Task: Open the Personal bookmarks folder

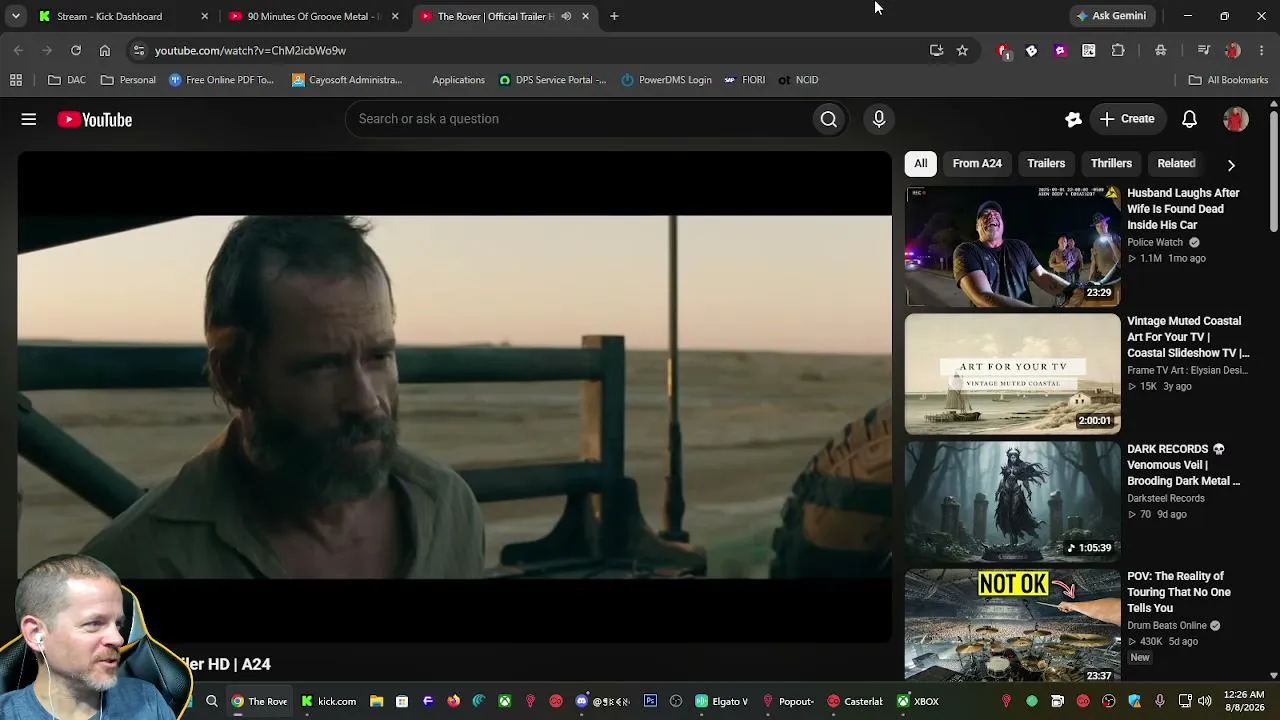Action: (128, 80)
